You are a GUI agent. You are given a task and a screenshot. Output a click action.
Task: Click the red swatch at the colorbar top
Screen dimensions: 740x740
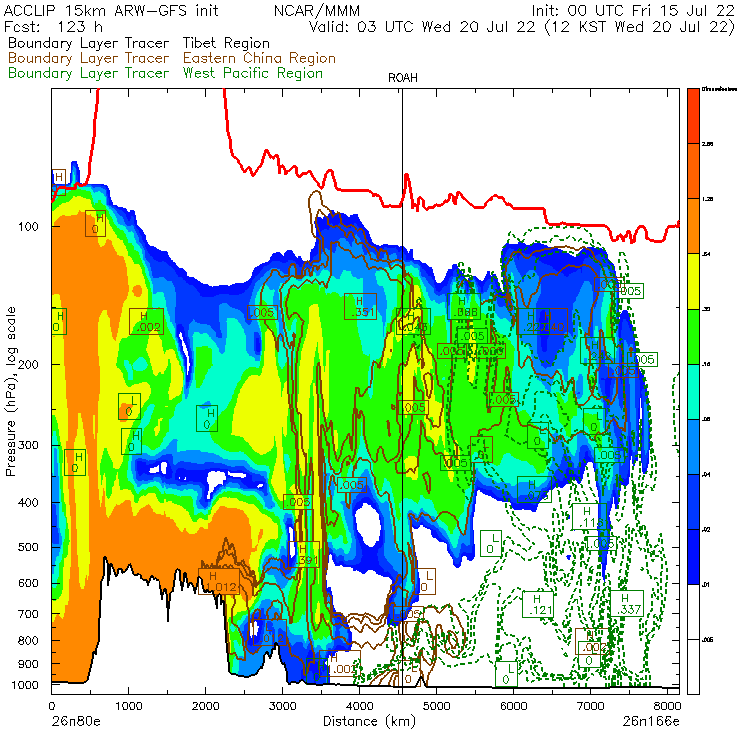[693, 116]
